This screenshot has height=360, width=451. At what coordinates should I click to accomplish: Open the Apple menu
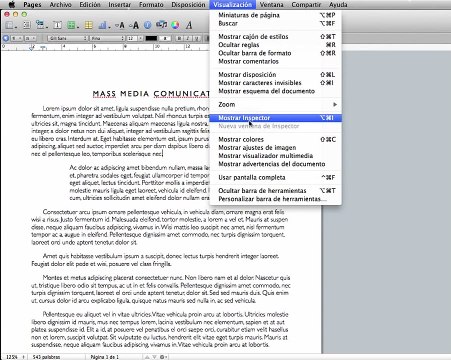[12, 4]
